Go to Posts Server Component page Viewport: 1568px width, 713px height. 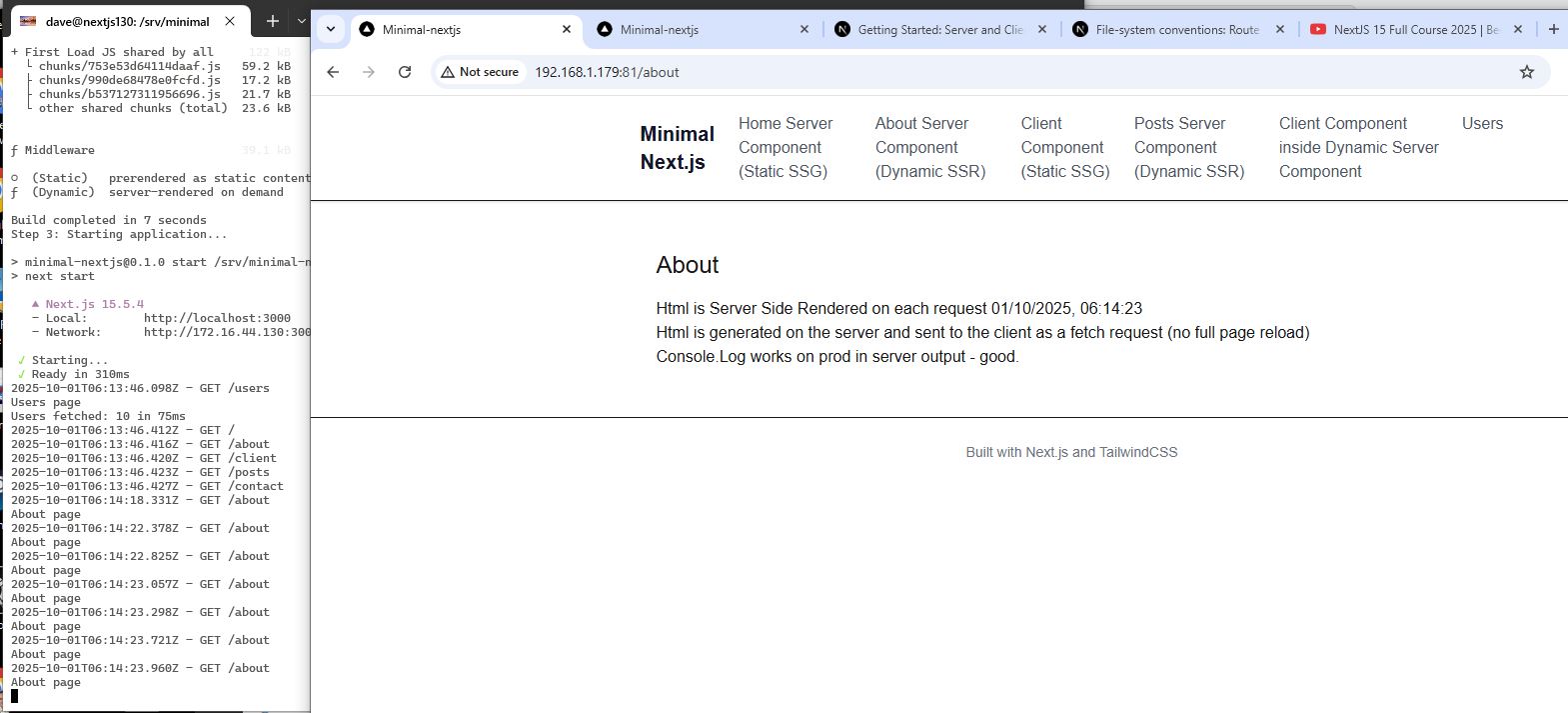(x=1188, y=147)
